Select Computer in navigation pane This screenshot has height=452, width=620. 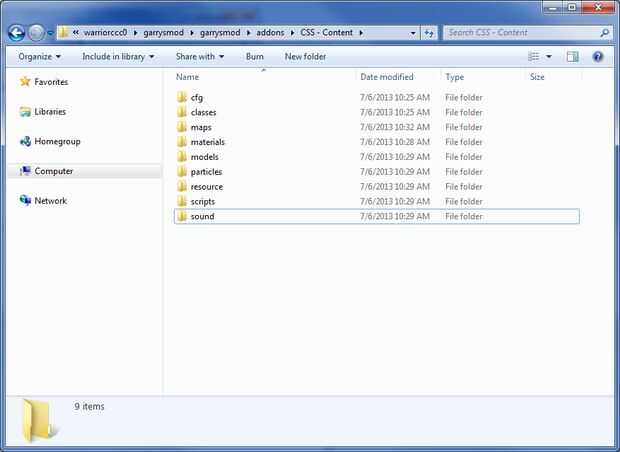(53, 171)
